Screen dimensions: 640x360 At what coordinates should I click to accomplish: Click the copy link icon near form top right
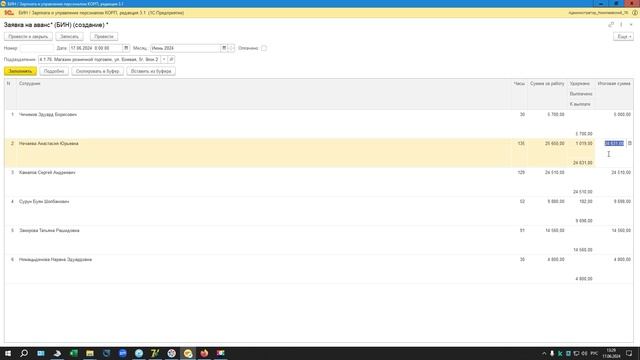click(x=611, y=25)
